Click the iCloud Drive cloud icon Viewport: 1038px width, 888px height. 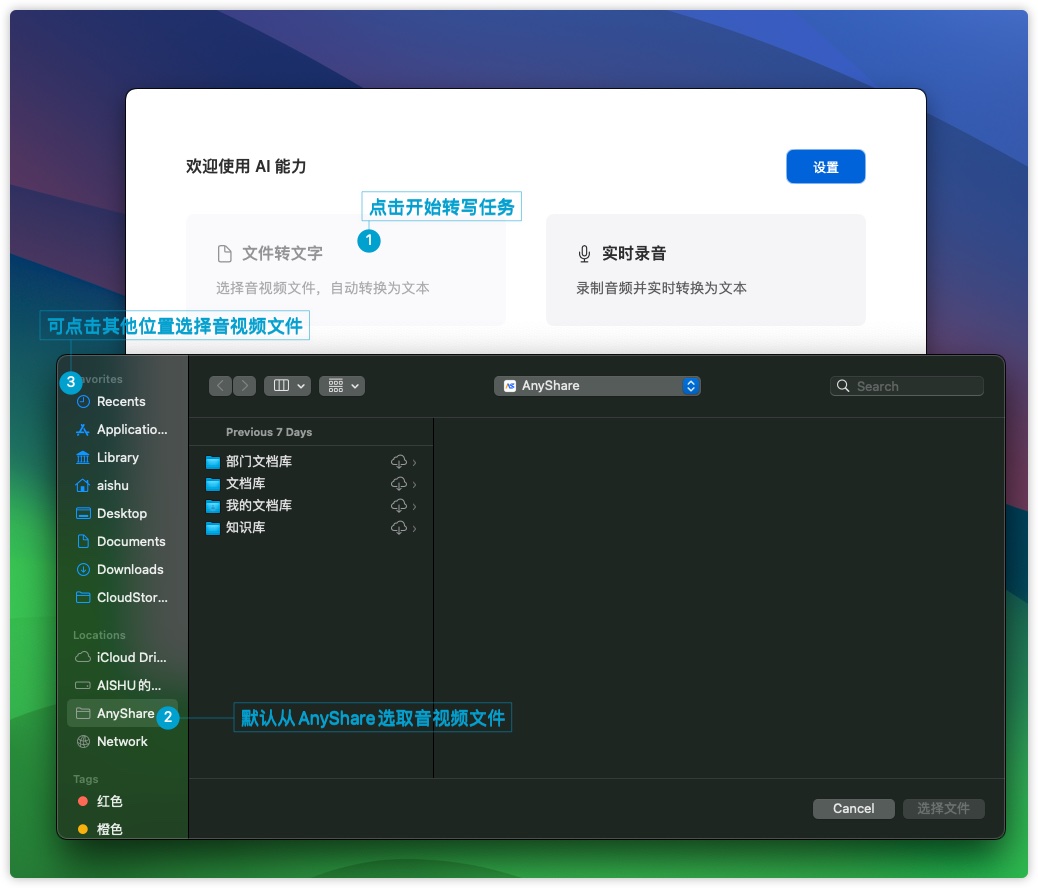[x=83, y=657]
